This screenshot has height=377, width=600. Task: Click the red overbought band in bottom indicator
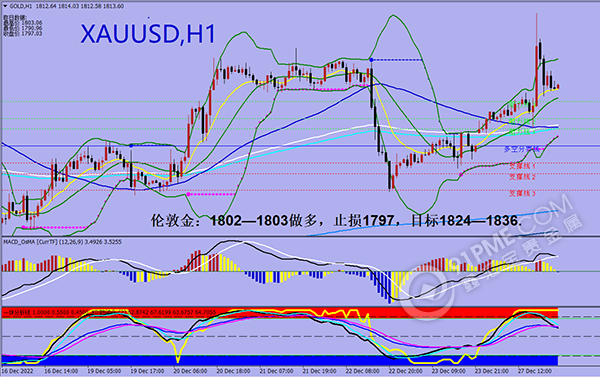[280, 313]
